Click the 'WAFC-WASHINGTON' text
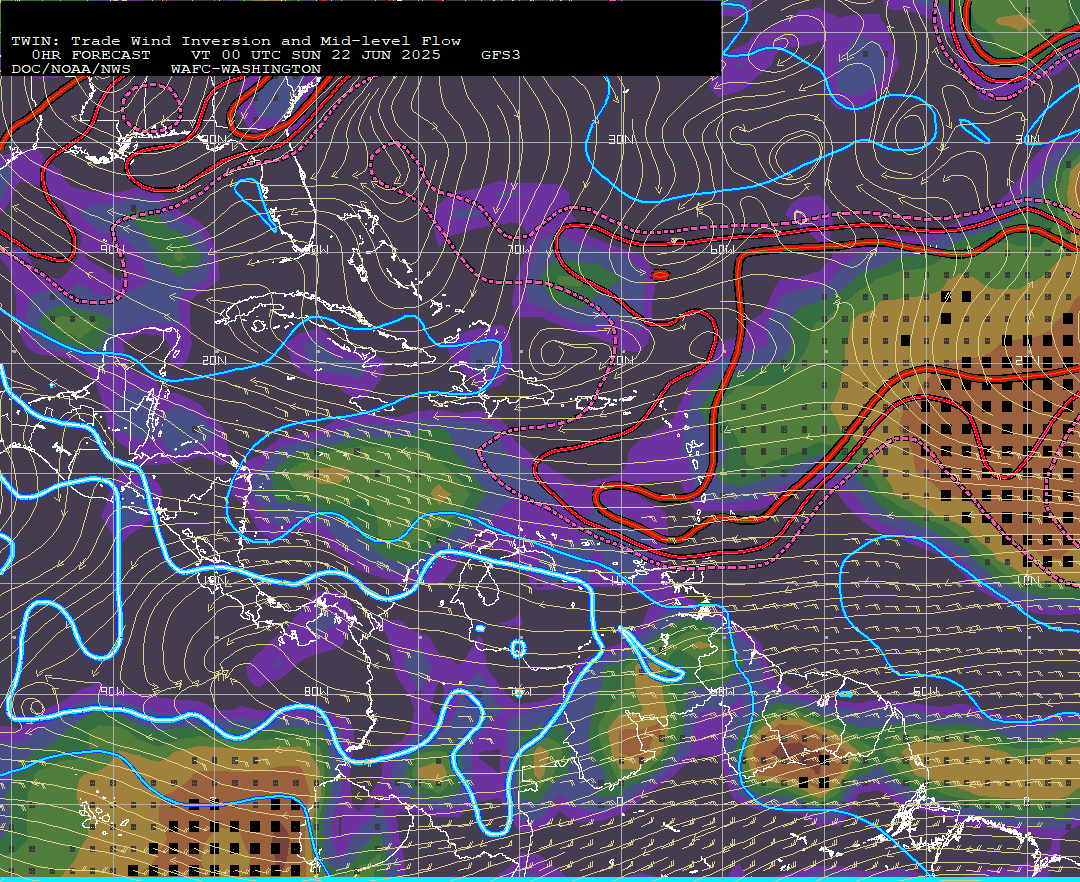 (246, 70)
